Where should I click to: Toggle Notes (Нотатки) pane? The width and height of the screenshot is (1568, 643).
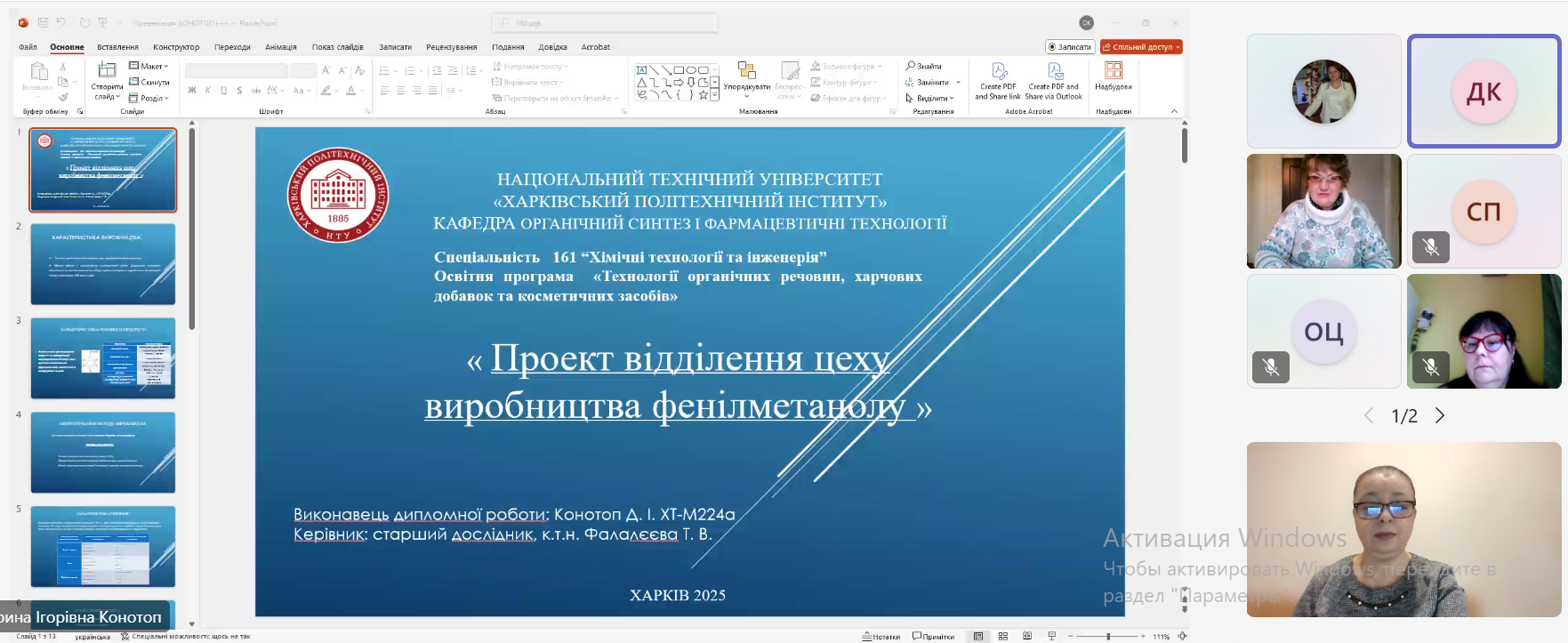tap(881, 636)
